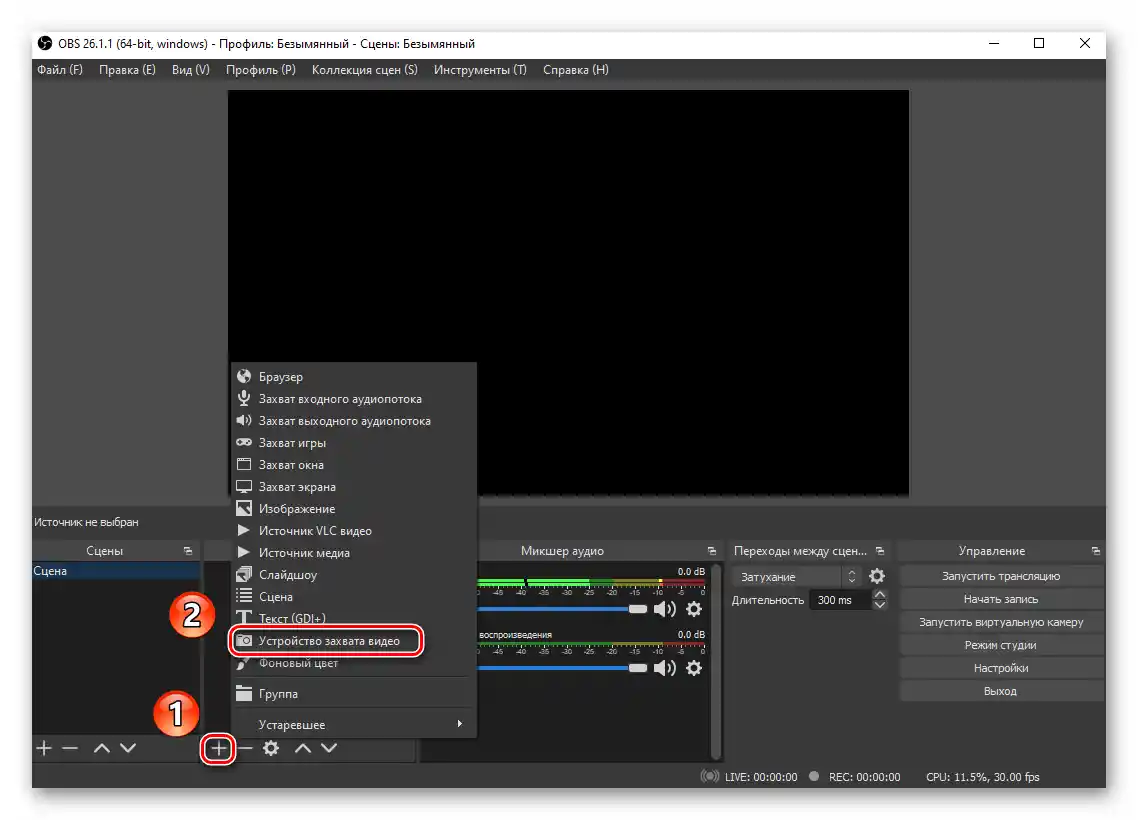This screenshot has width=1138, height=820.
Task: Click the Выход button
Action: click(1002, 691)
